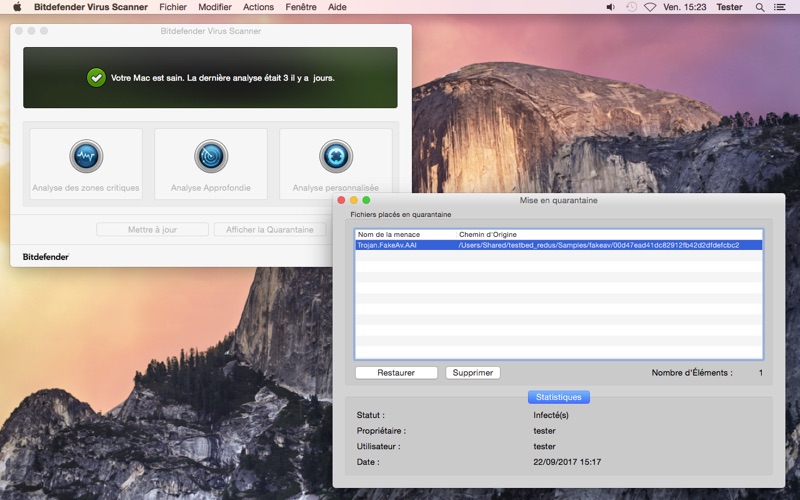Zoom the Mise en quarantaine window with the green button

point(366,201)
